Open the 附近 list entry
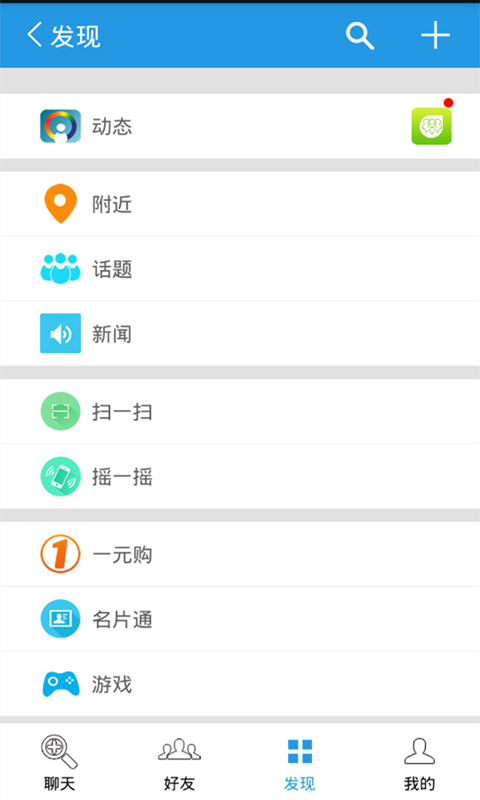Screen dimensions: 480x800 [x=240, y=204]
